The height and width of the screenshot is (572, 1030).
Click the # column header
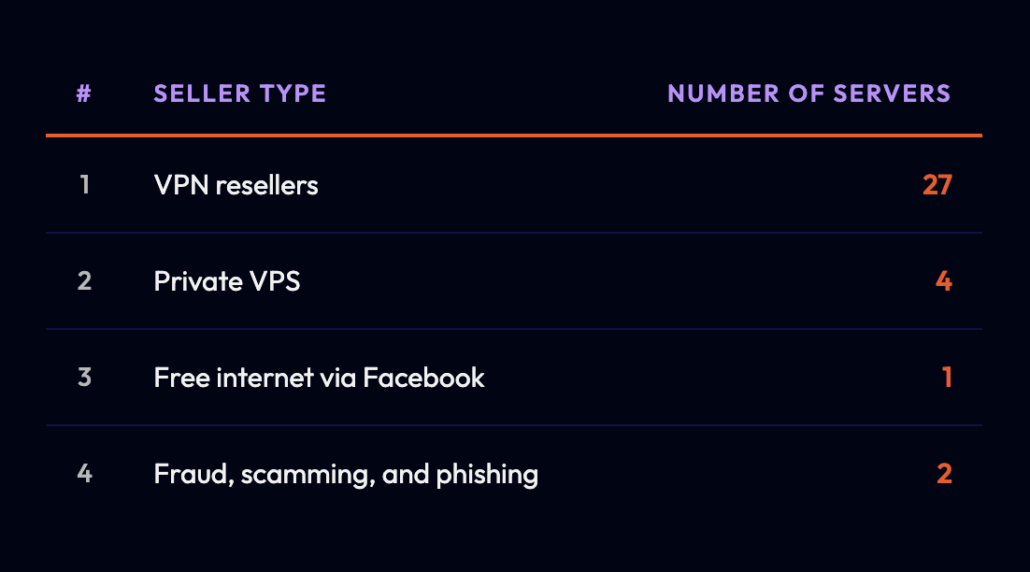pyautogui.click(x=83, y=93)
